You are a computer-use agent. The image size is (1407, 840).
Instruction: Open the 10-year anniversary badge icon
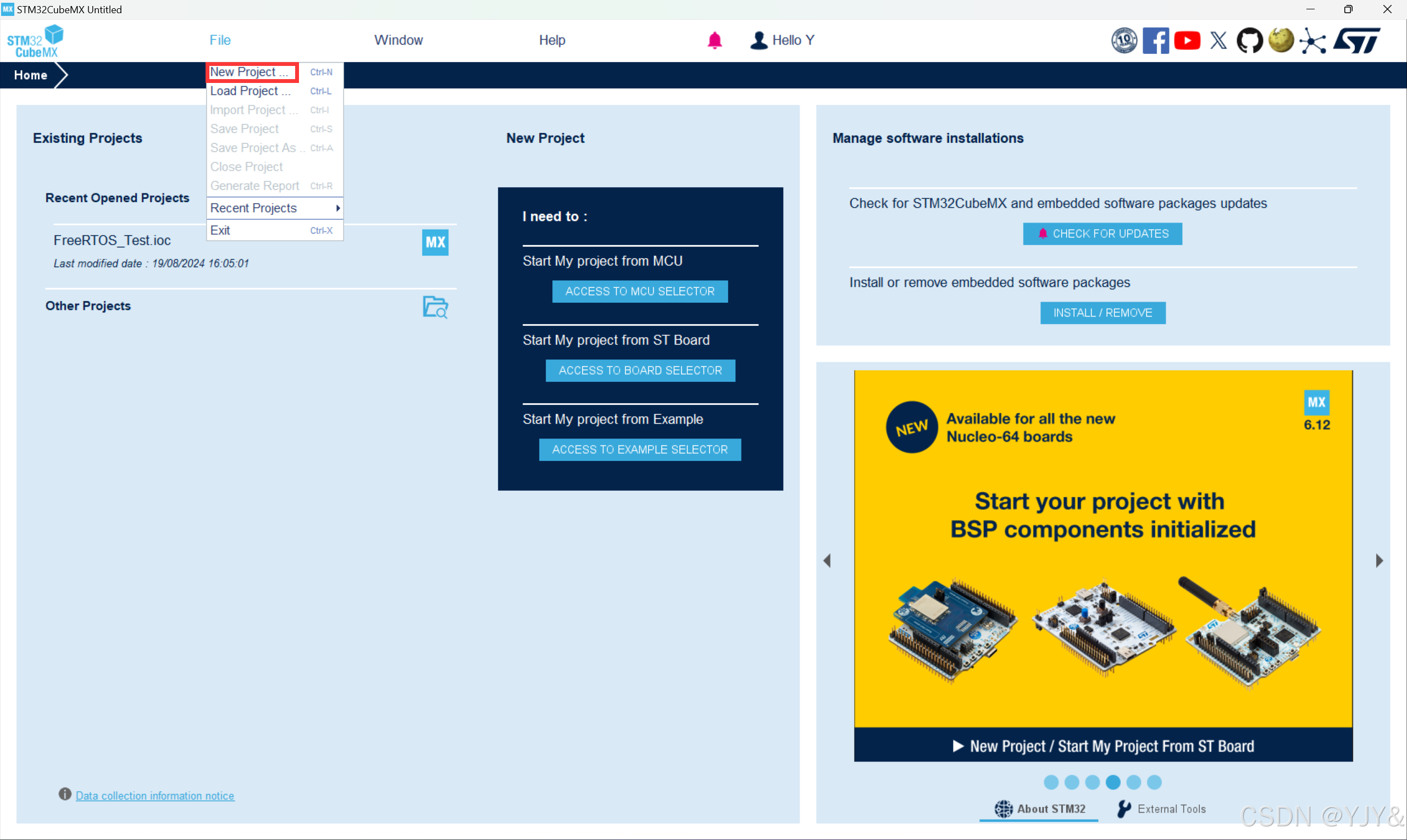click(1124, 40)
